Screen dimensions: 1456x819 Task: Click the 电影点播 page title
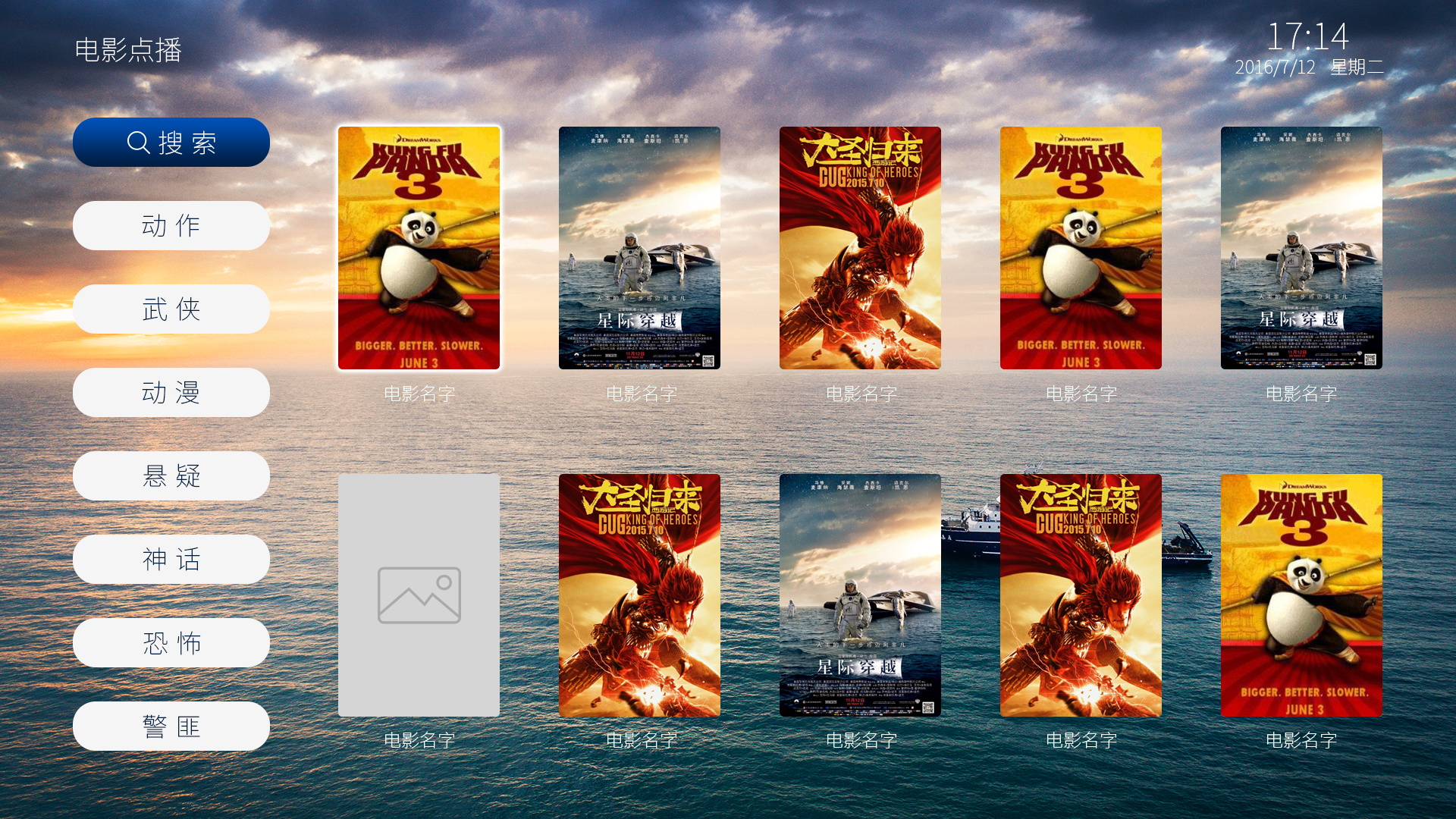pos(128,50)
